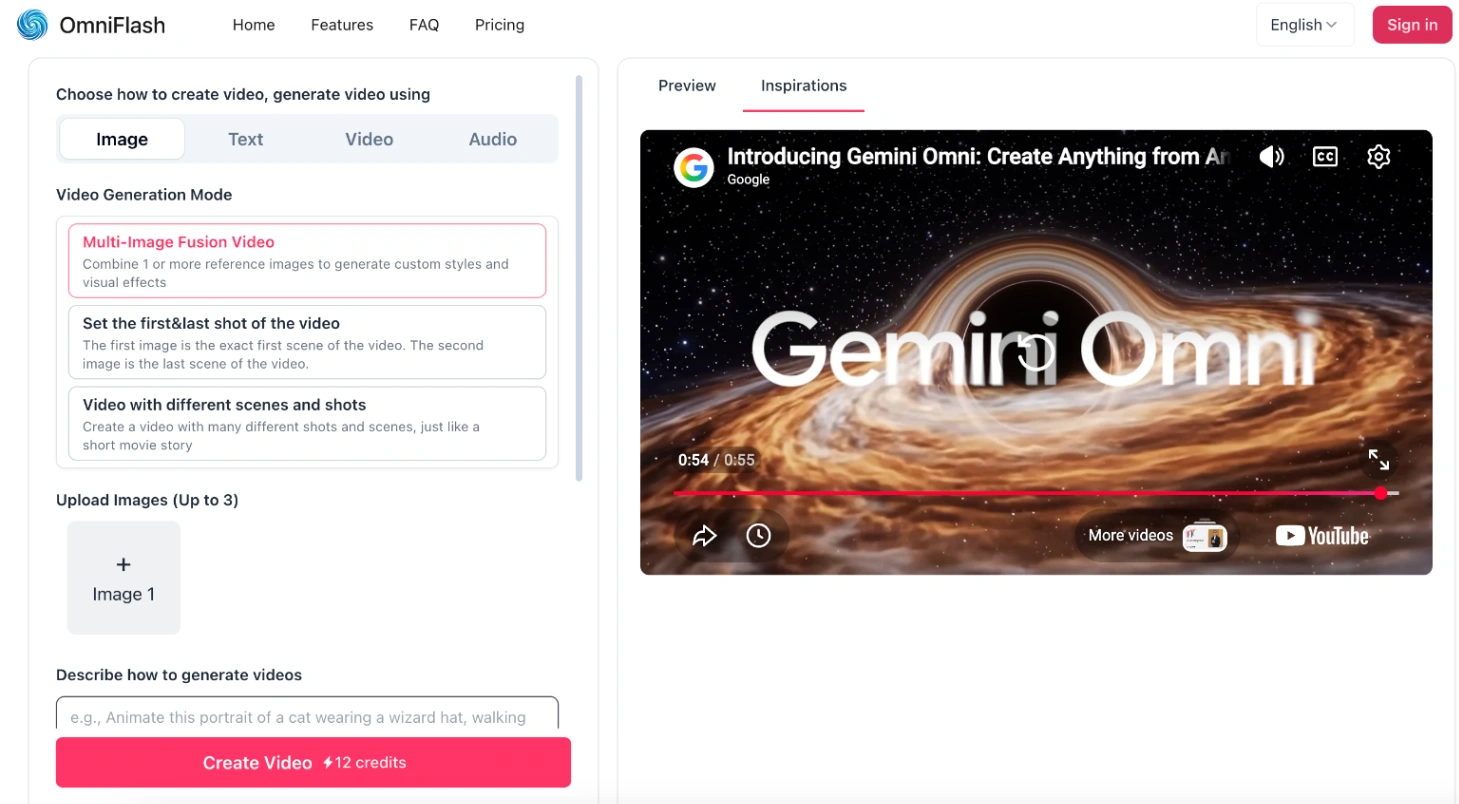This screenshot has height=804, width=1459.
Task: Choose Multi-Image Fusion Video mode
Action: point(307,261)
